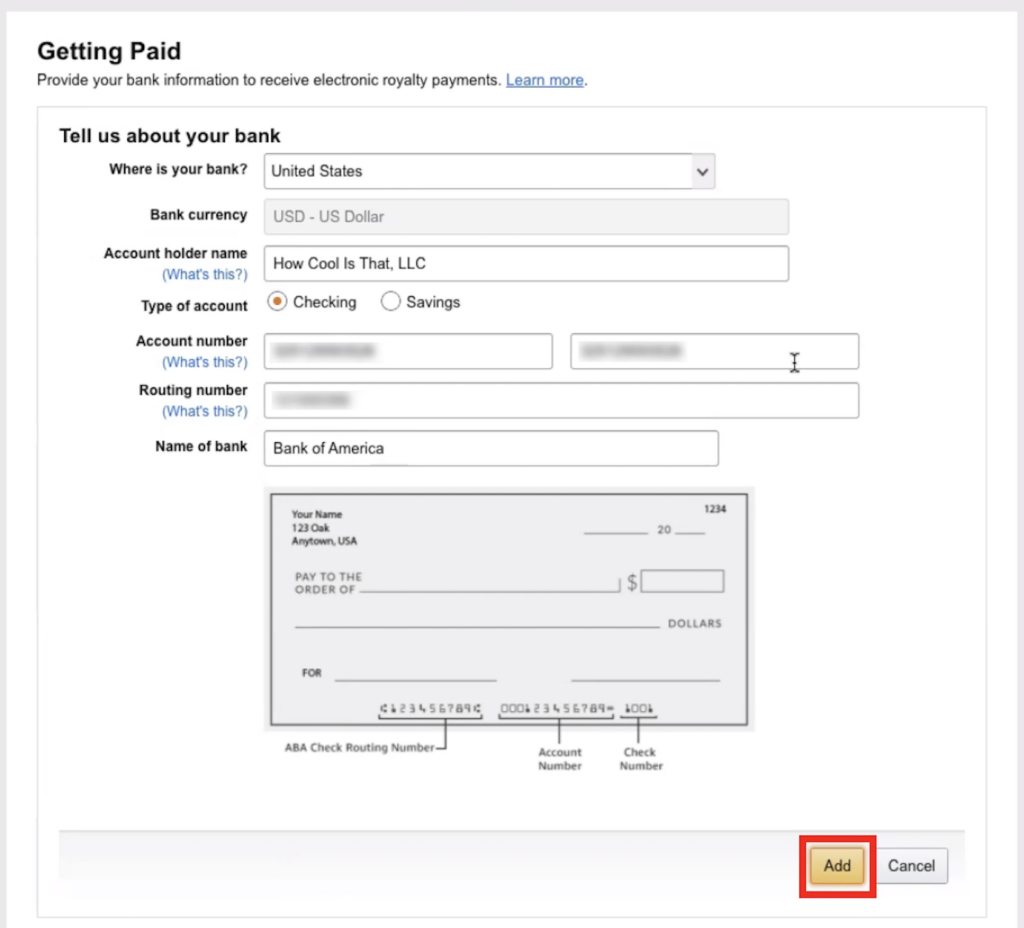The height and width of the screenshot is (928, 1024).
Task: Select the Checking account radio button
Action: coord(276,301)
